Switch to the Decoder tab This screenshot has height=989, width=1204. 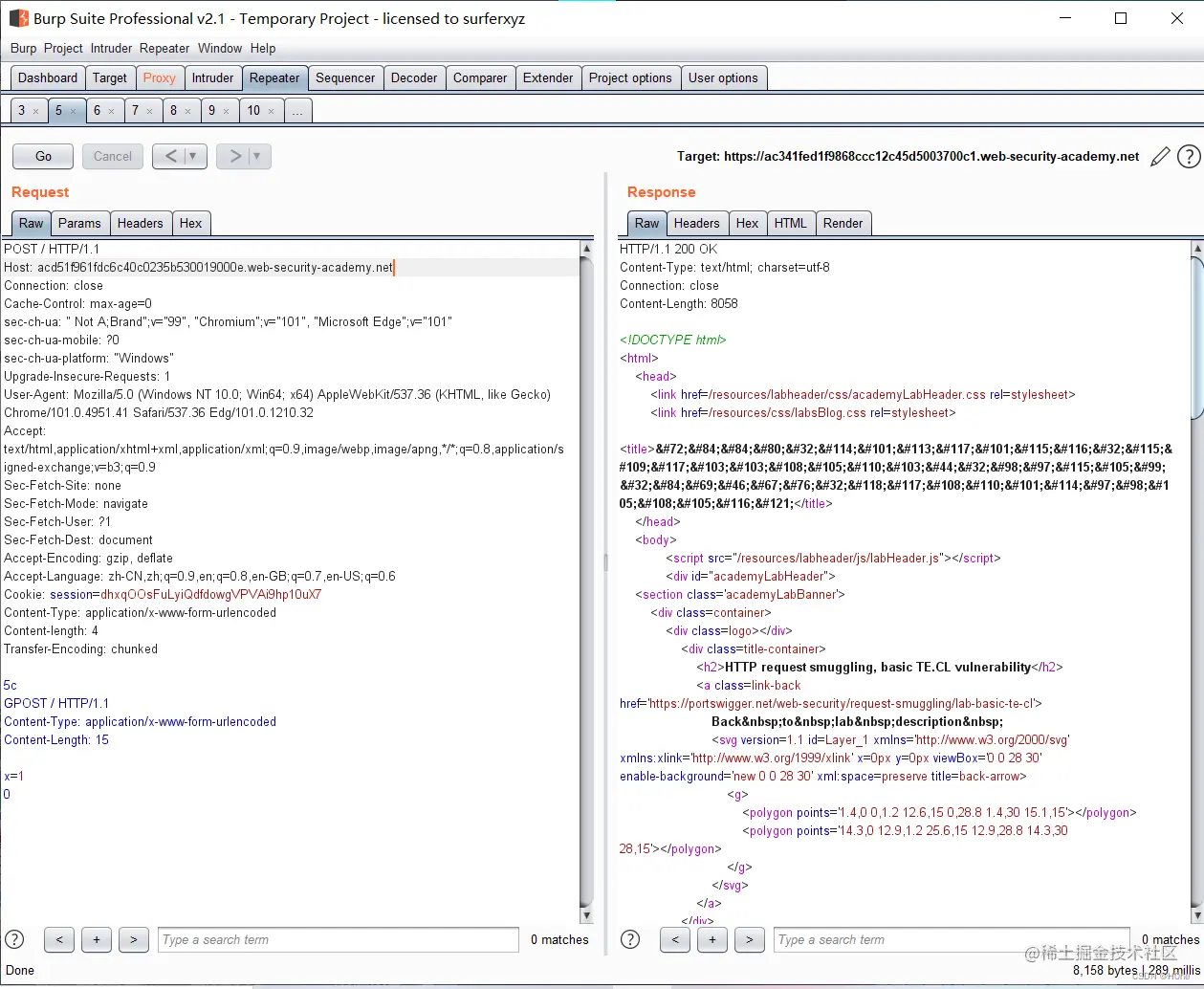414,78
